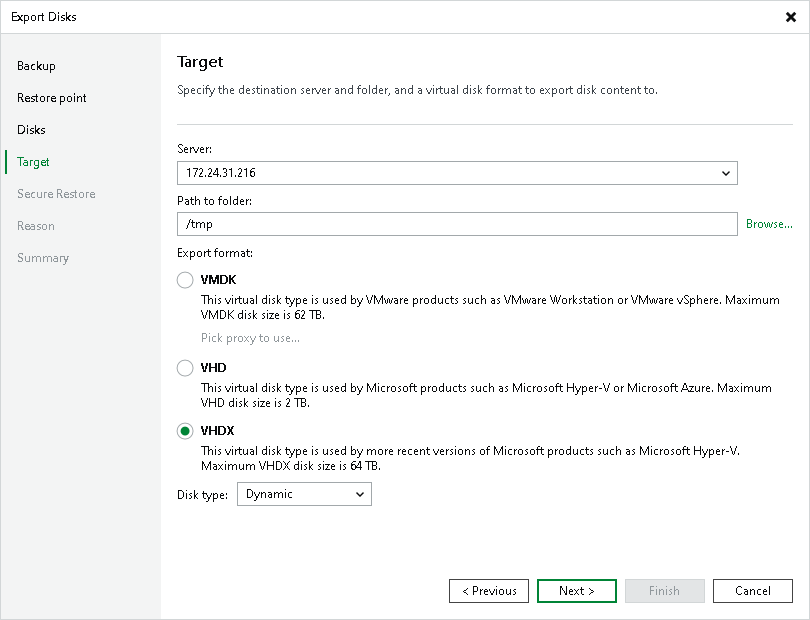This screenshot has height=620, width=810.
Task: Select the VHD export format
Action: tap(185, 368)
